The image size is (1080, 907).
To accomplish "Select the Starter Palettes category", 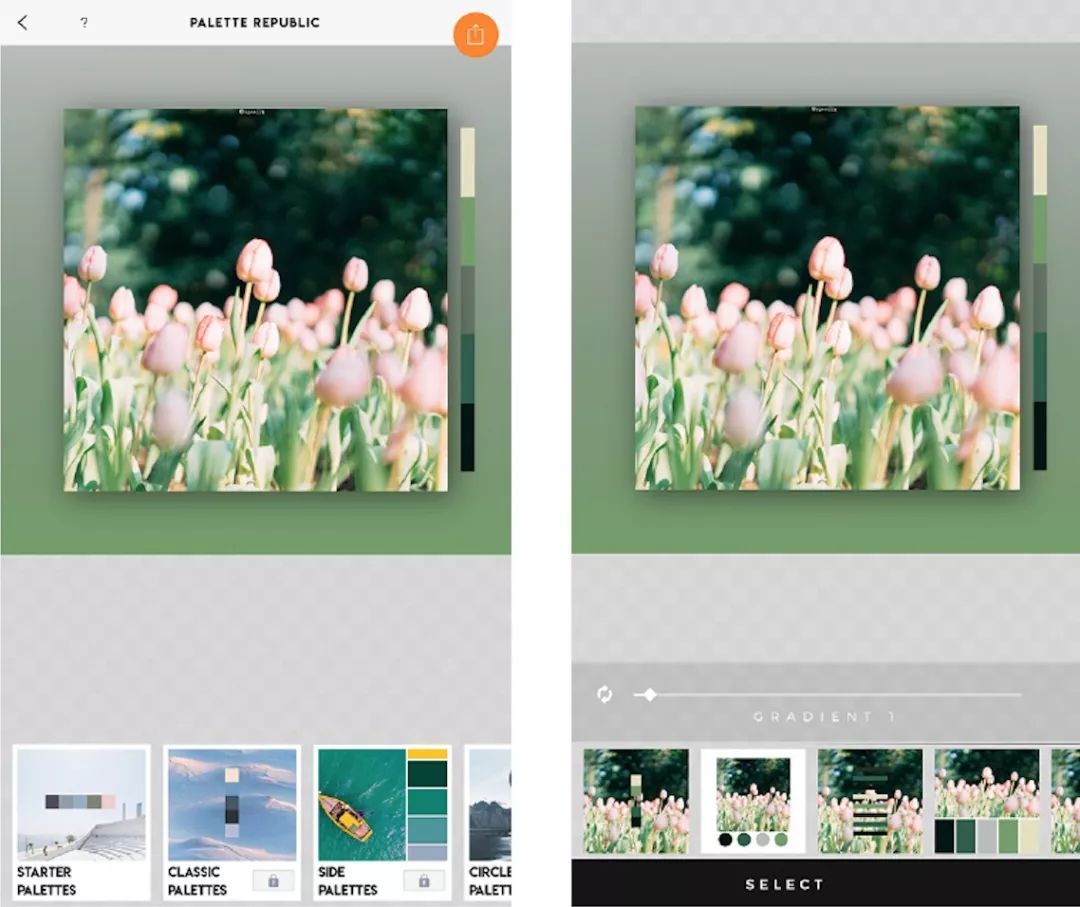I will 82,822.
